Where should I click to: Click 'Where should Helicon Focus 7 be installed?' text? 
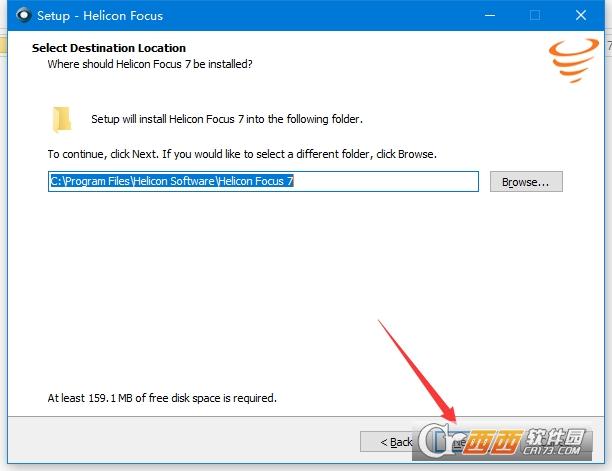pyautogui.click(x=150, y=64)
